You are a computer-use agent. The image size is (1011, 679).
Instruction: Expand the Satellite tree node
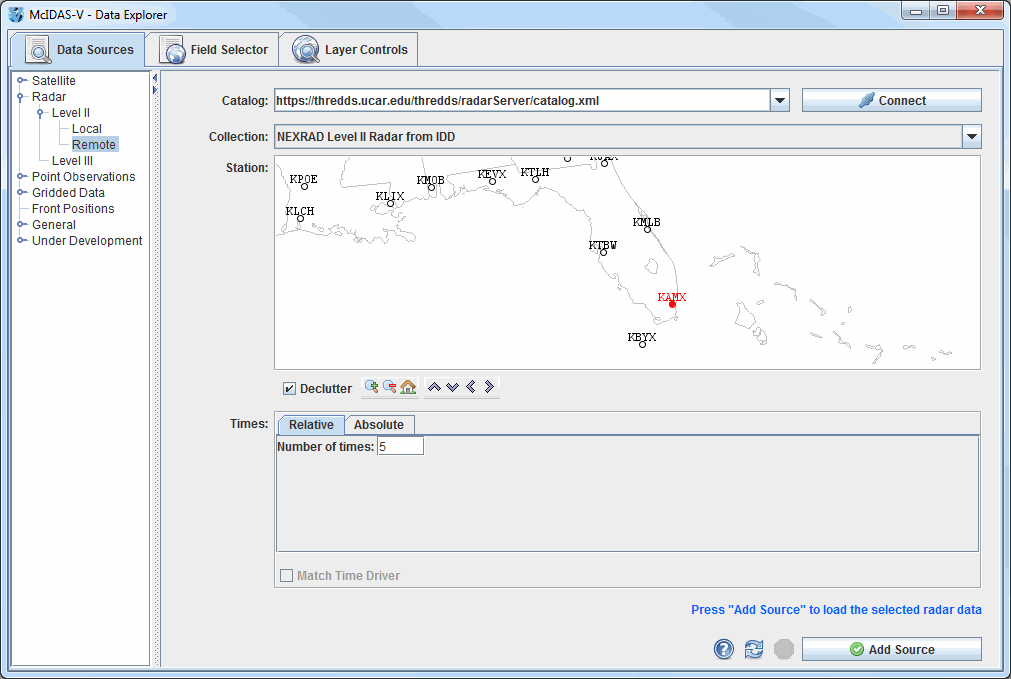[x=21, y=81]
